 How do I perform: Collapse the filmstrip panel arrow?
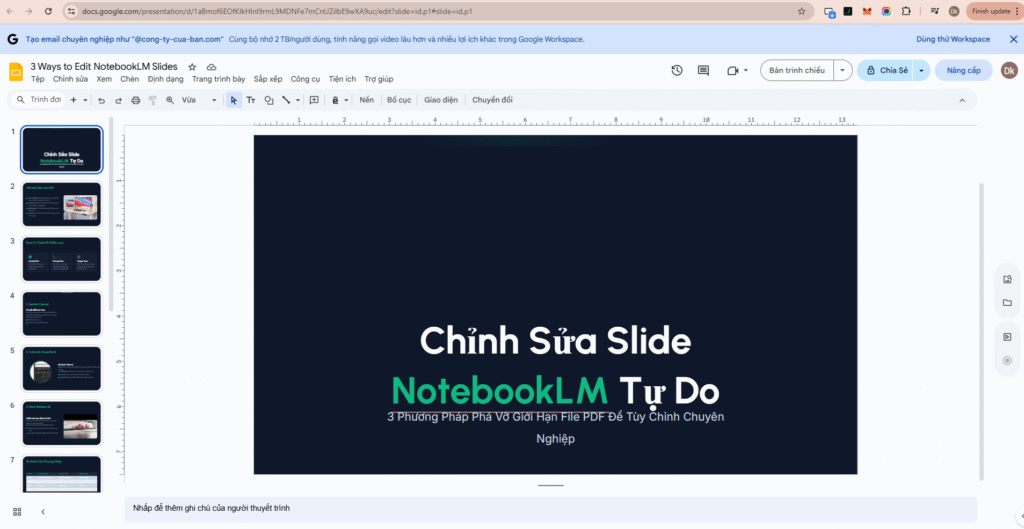43,511
